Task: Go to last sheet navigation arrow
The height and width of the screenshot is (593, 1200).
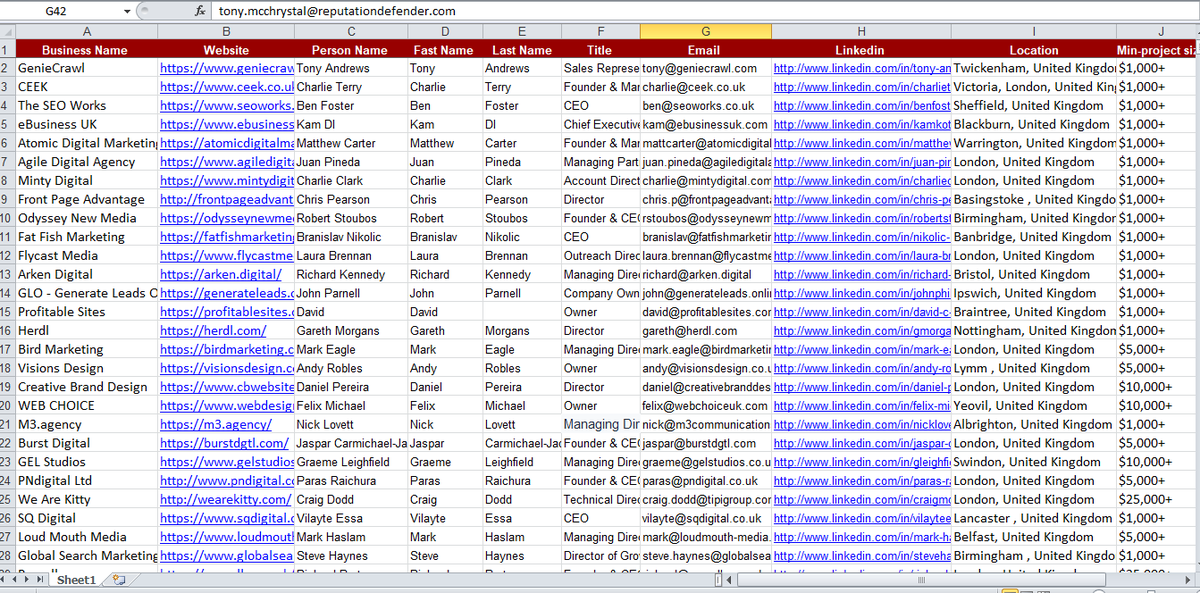Action: 41,580
